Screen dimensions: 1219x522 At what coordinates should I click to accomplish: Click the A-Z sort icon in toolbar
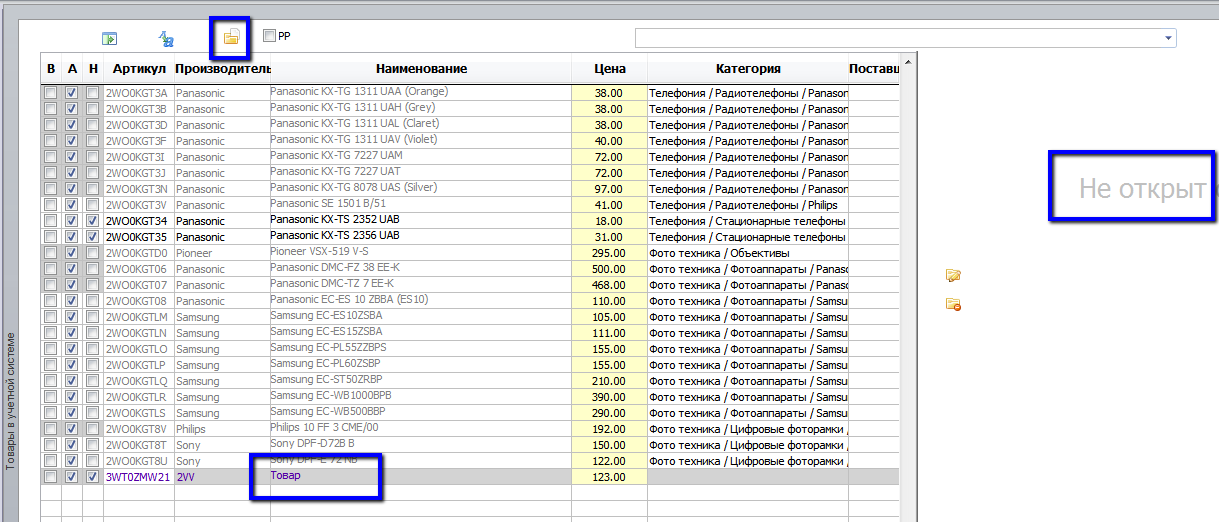167,39
